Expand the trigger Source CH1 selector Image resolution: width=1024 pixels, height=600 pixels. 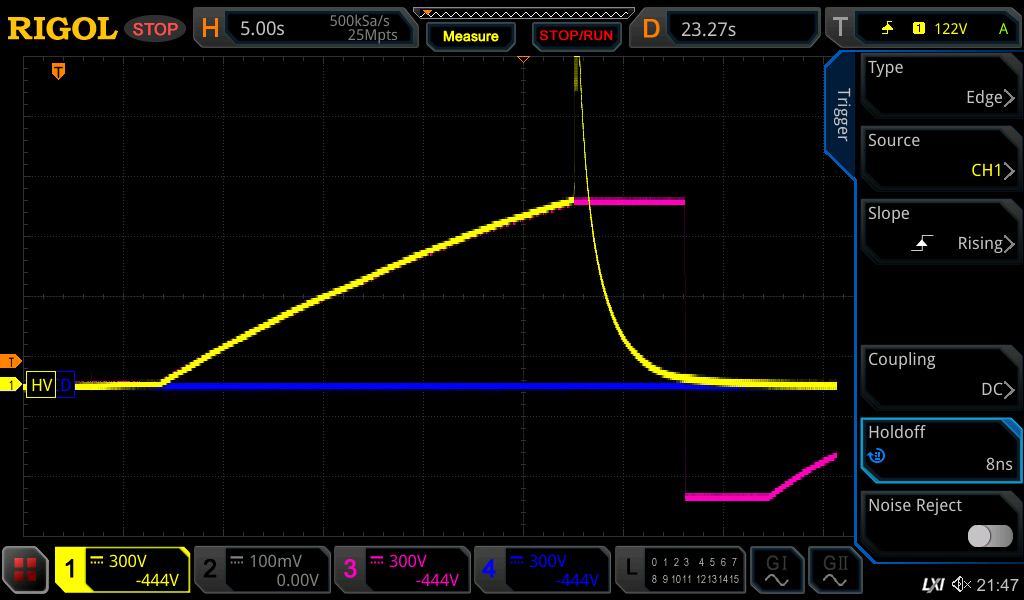[940, 156]
